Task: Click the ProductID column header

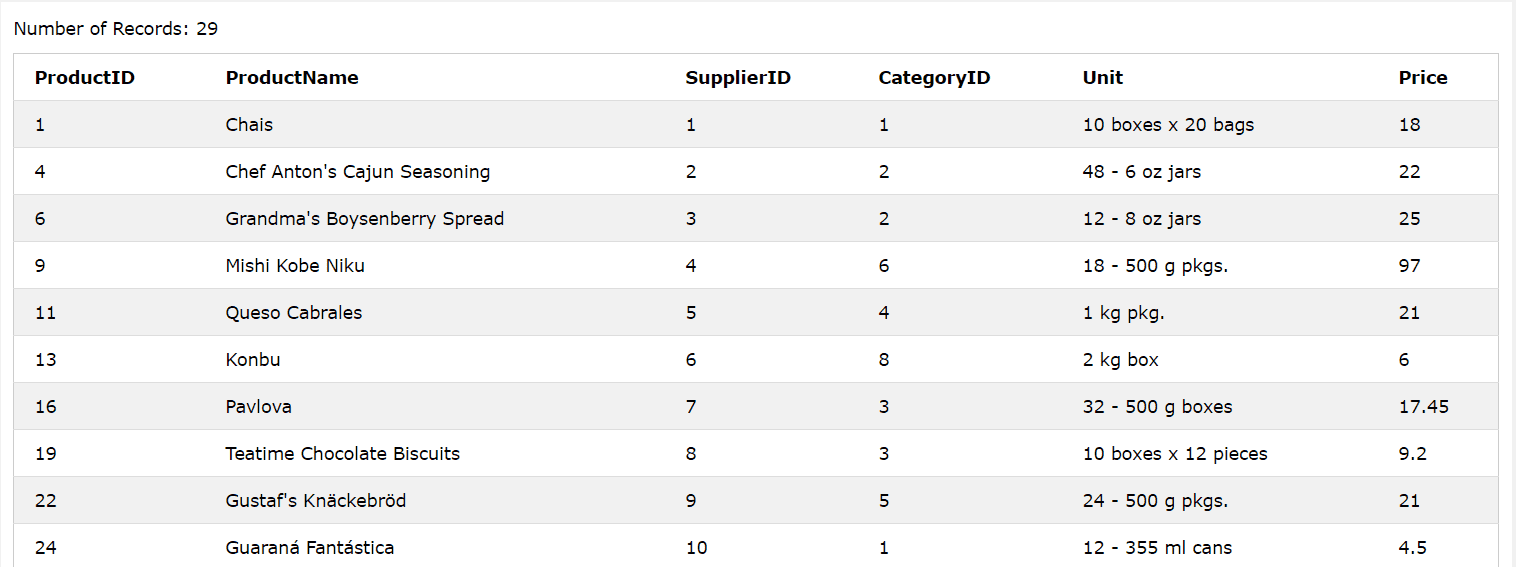Action: pyautogui.click(x=85, y=78)
